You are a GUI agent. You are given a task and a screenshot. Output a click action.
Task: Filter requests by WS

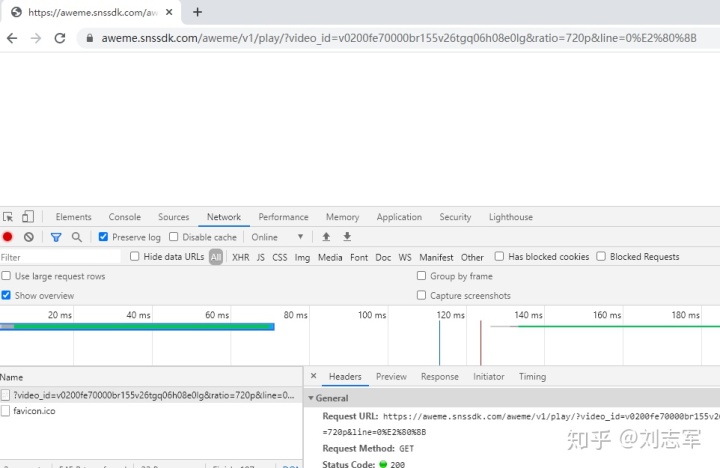[405, 257]
